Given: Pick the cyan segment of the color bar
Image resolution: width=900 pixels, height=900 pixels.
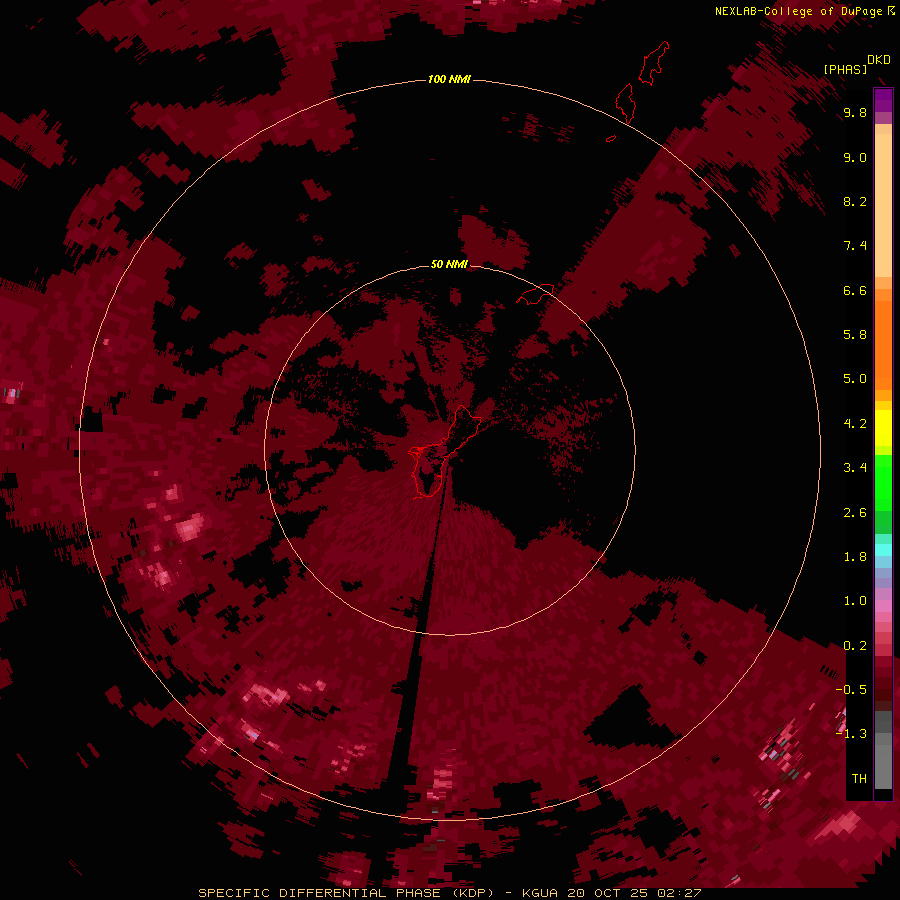Looking at the screenshot, I should pyautogui.click(x=883, y=550).
